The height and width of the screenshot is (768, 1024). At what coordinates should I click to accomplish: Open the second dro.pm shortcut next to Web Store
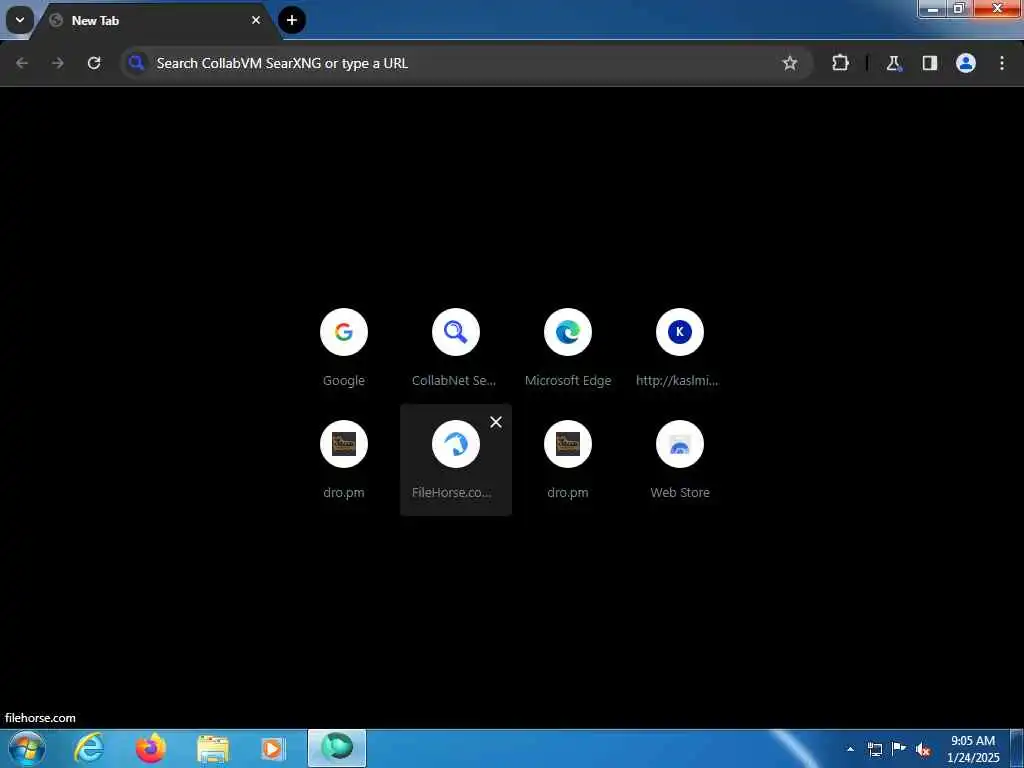568,460
